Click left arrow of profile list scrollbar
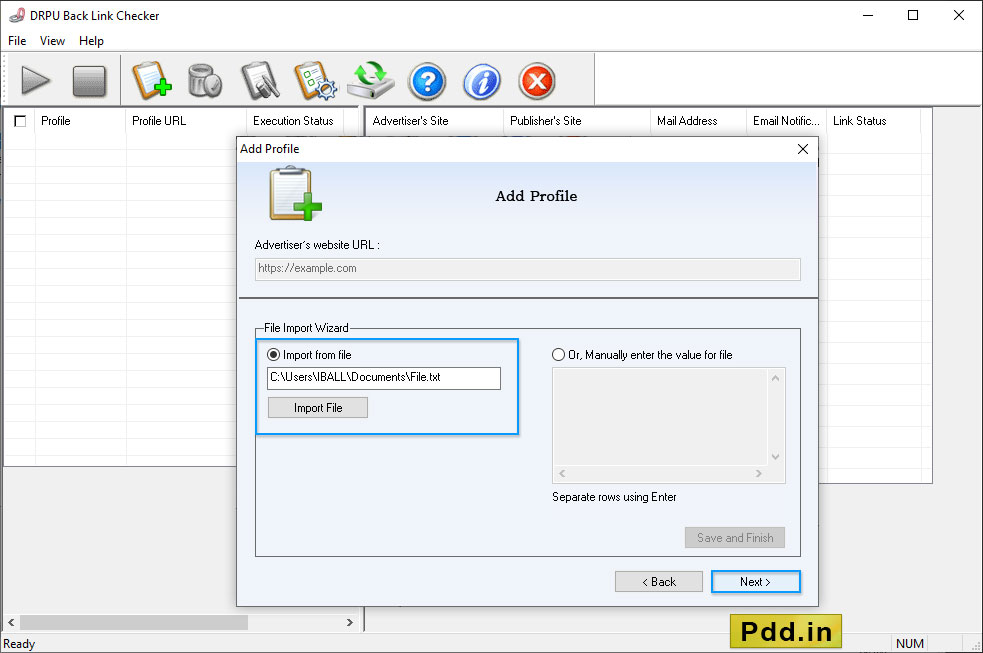Screen dimensions: 983x653 (x=11, y=622)
